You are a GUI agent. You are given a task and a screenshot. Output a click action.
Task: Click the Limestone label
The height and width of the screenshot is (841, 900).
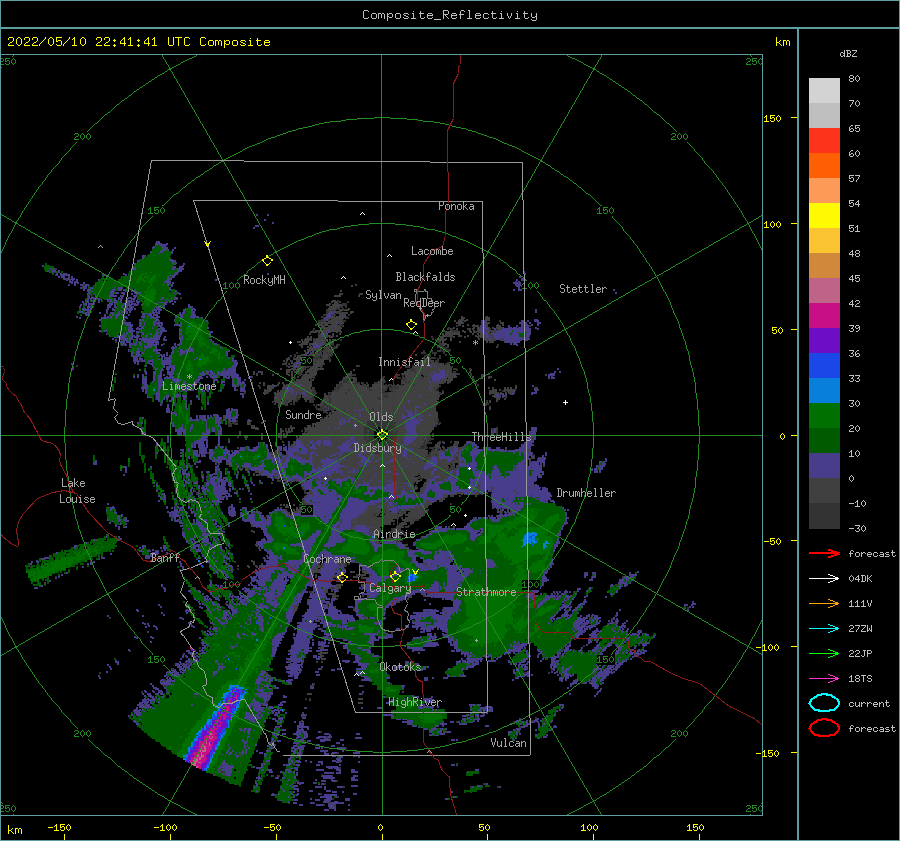pos(189,386)
